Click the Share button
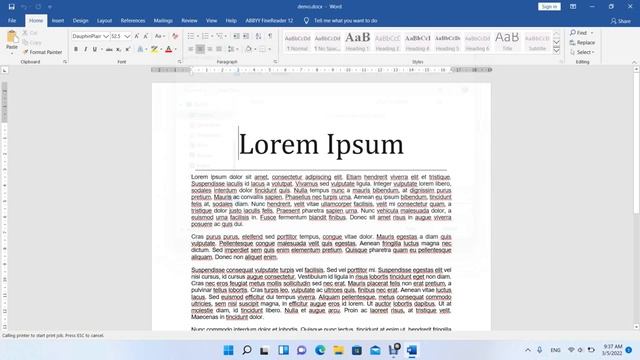Screen dimensions: 640x360 (620, 21)
